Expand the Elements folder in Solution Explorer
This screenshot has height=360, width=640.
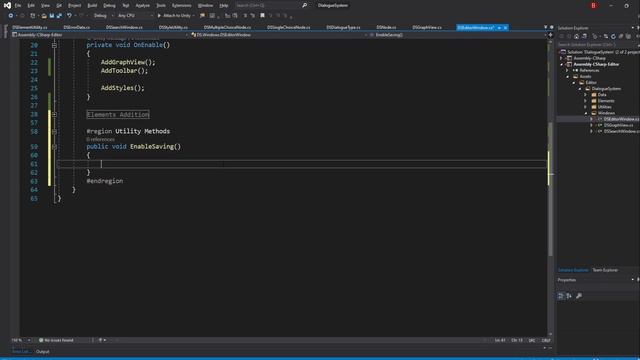(585, 101)
